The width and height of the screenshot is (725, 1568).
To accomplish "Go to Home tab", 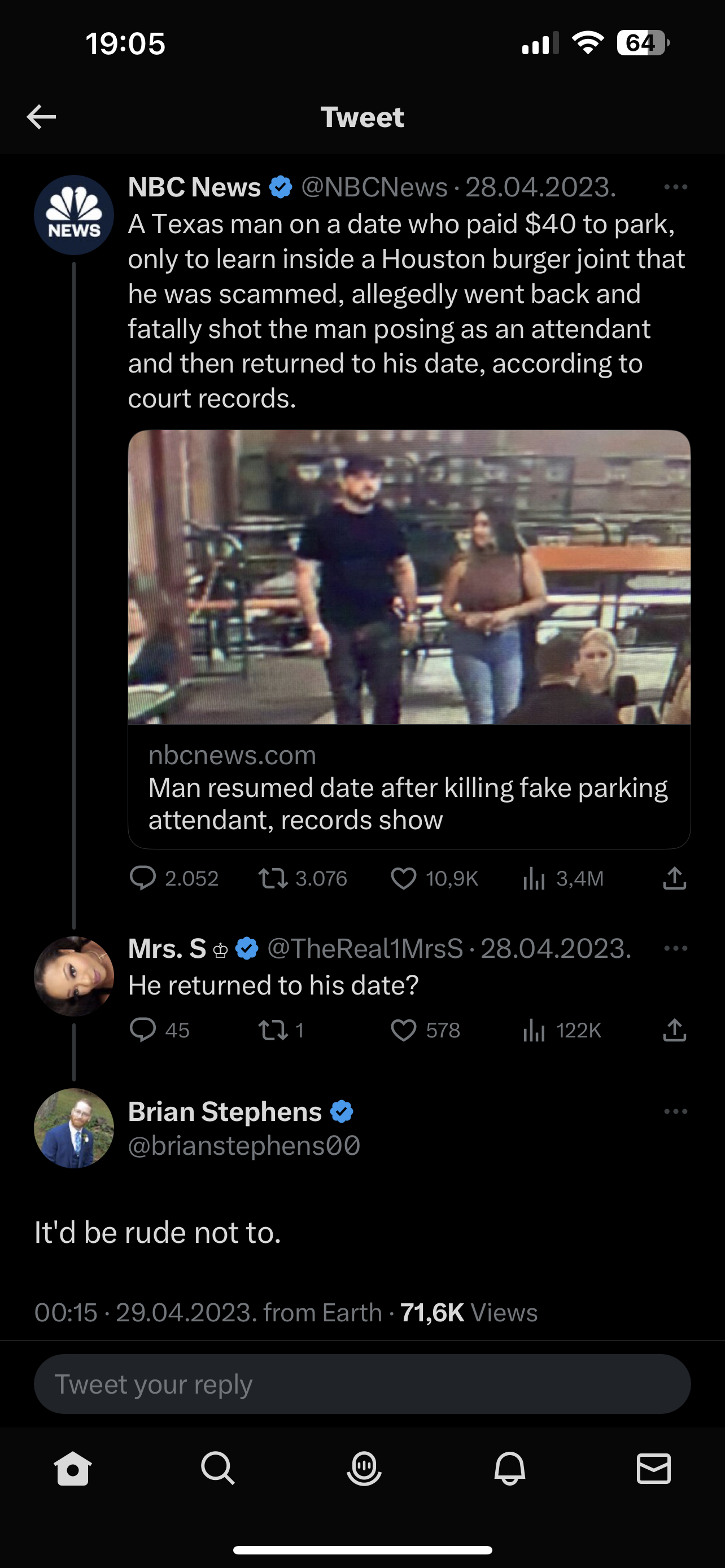I will pyautogui.click(x=72, y=1468).
